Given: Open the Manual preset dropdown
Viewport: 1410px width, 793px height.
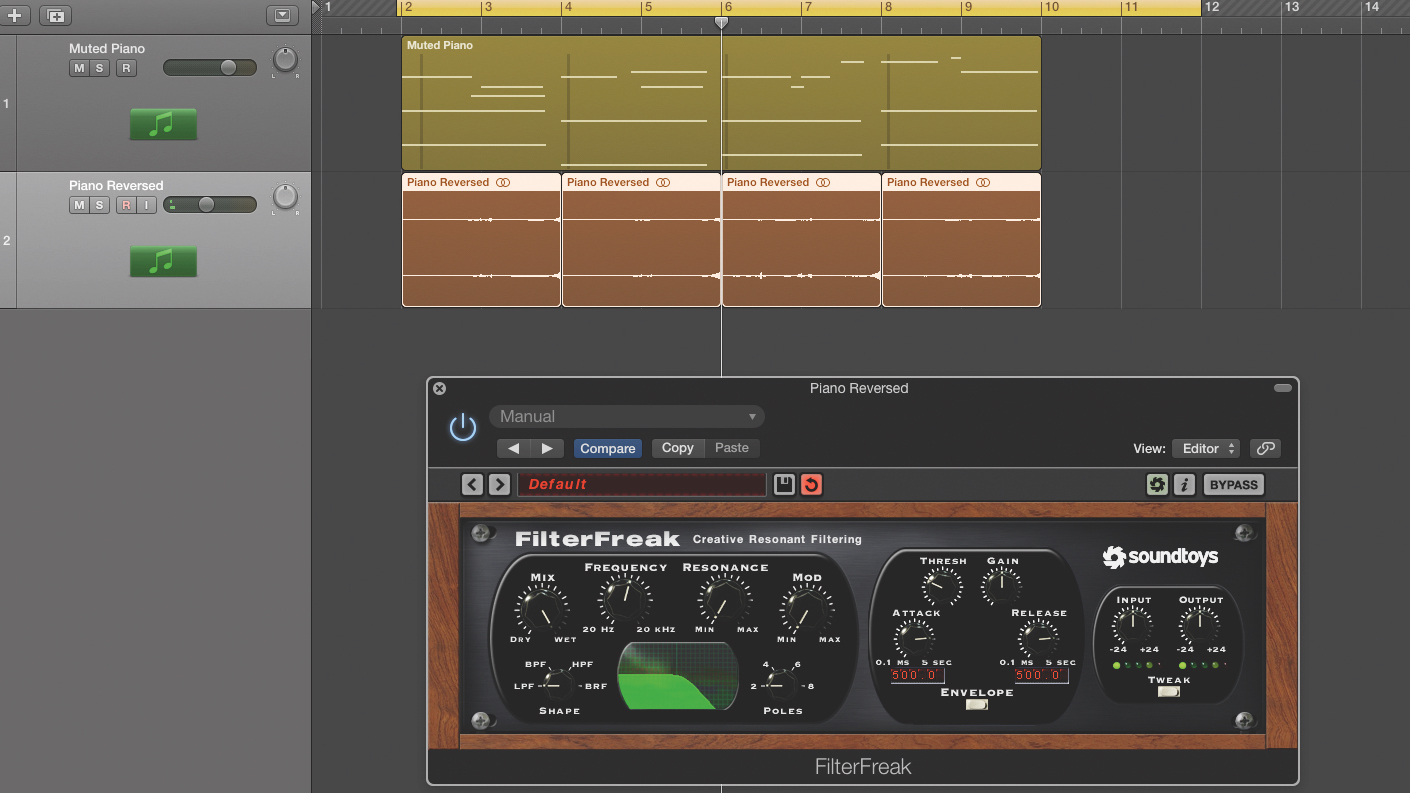Looking at the screenshot, I should pyautogui.click(x=627, y=417).
